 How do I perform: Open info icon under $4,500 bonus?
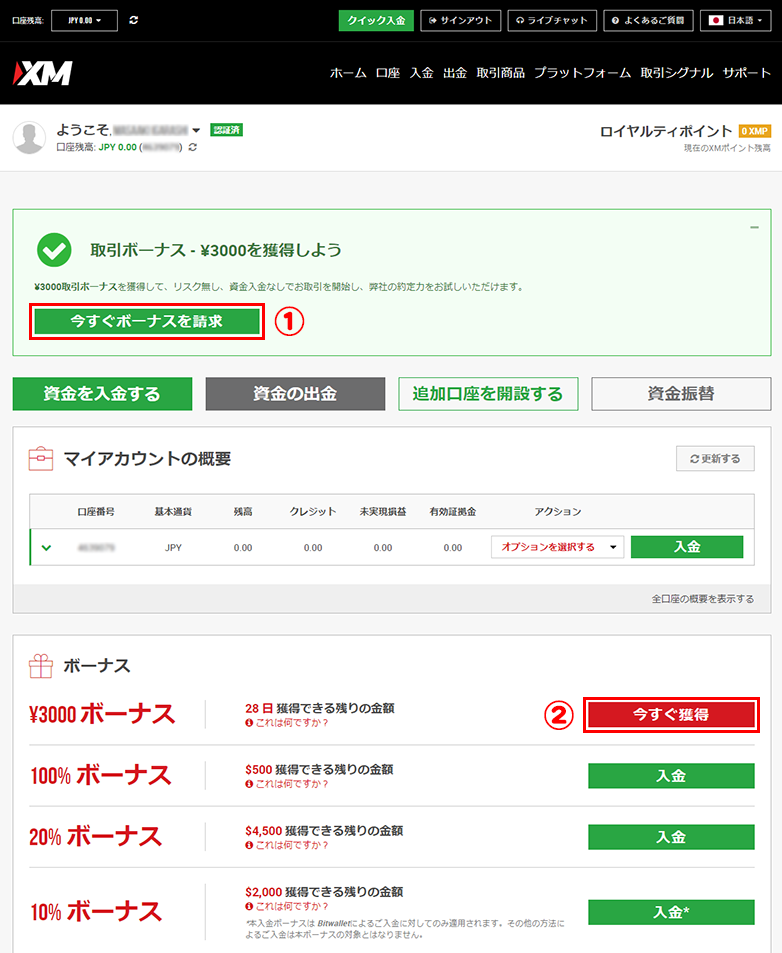[x=249, y=845]
